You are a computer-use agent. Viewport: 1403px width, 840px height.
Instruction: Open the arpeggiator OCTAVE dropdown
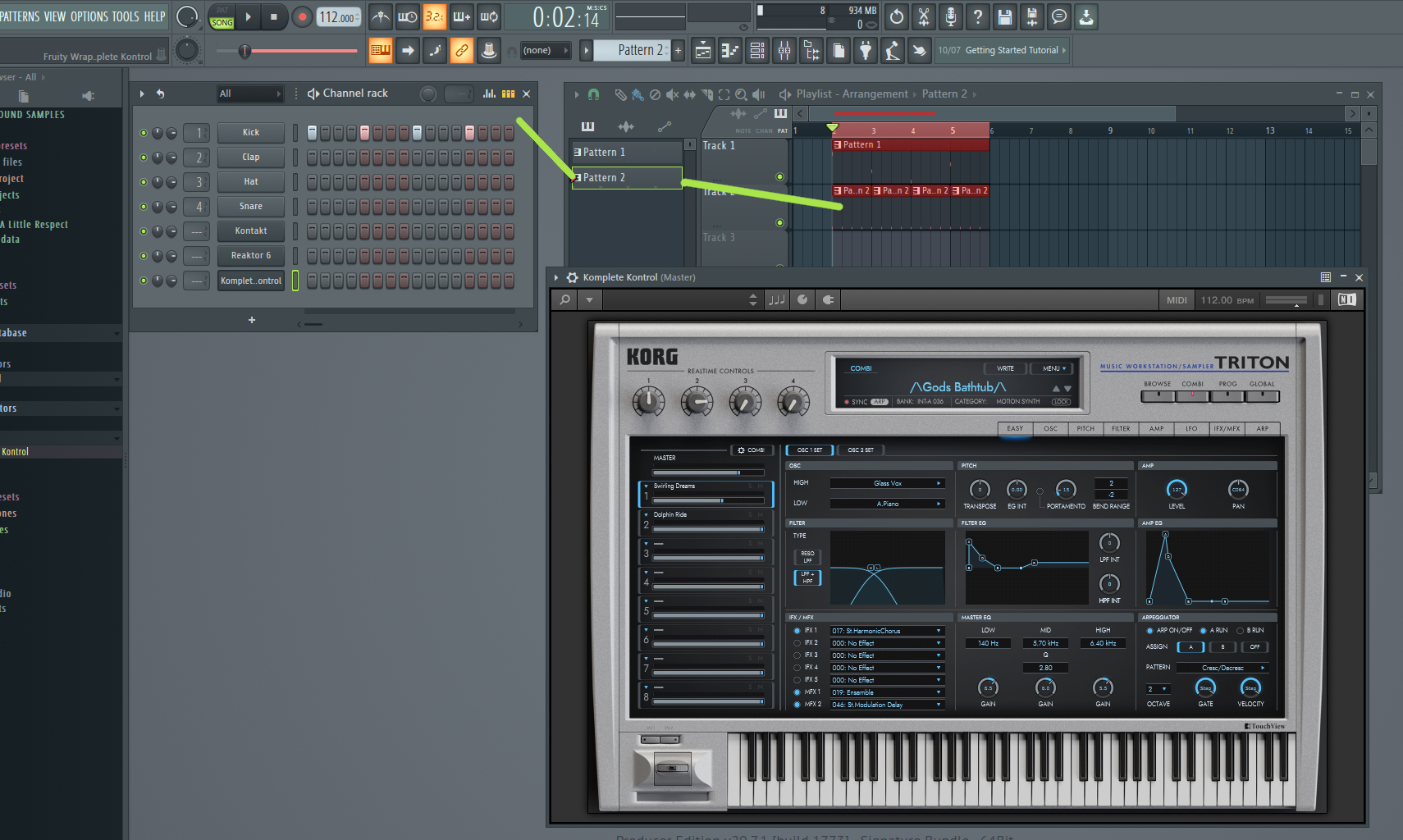1159,689
